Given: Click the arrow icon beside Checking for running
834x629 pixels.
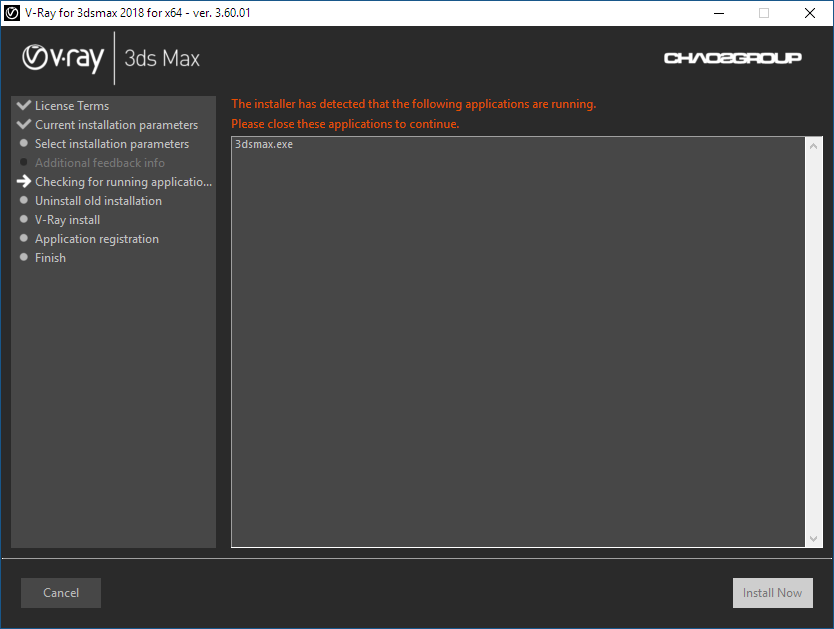Looking at the screenshot, I should tap(23, 181).
